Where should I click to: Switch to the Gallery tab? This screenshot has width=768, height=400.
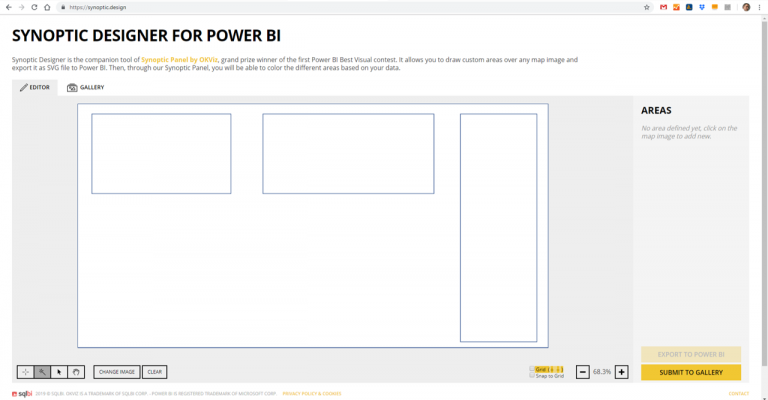point(86,87)
